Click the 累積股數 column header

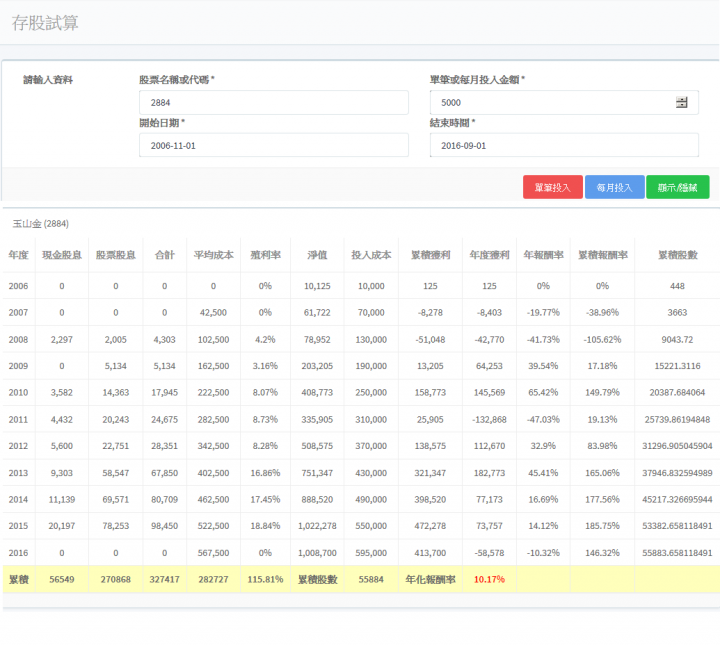tap(677, 255)
